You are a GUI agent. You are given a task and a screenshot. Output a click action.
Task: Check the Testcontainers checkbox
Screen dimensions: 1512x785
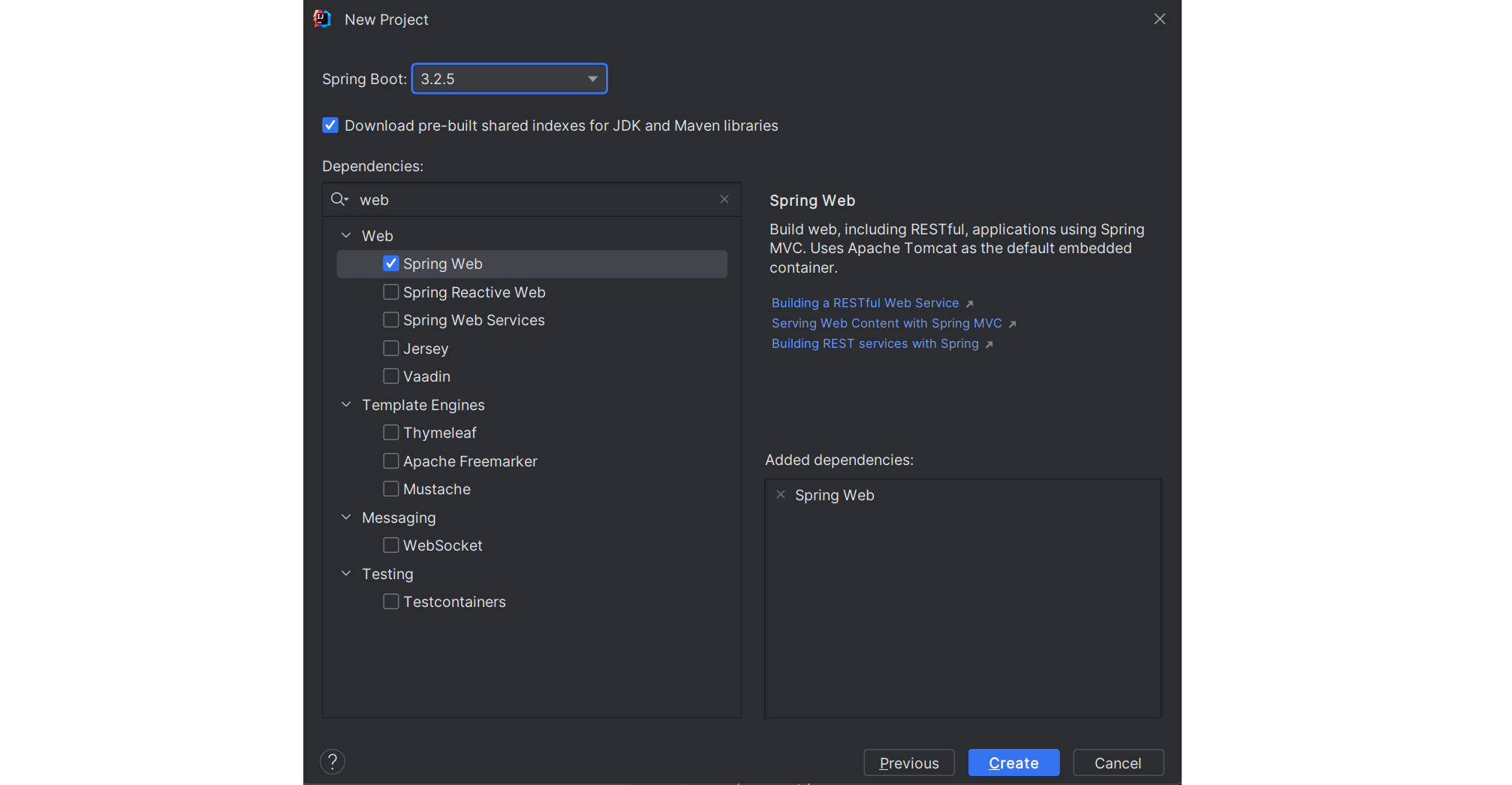click(x=390, y=602)
